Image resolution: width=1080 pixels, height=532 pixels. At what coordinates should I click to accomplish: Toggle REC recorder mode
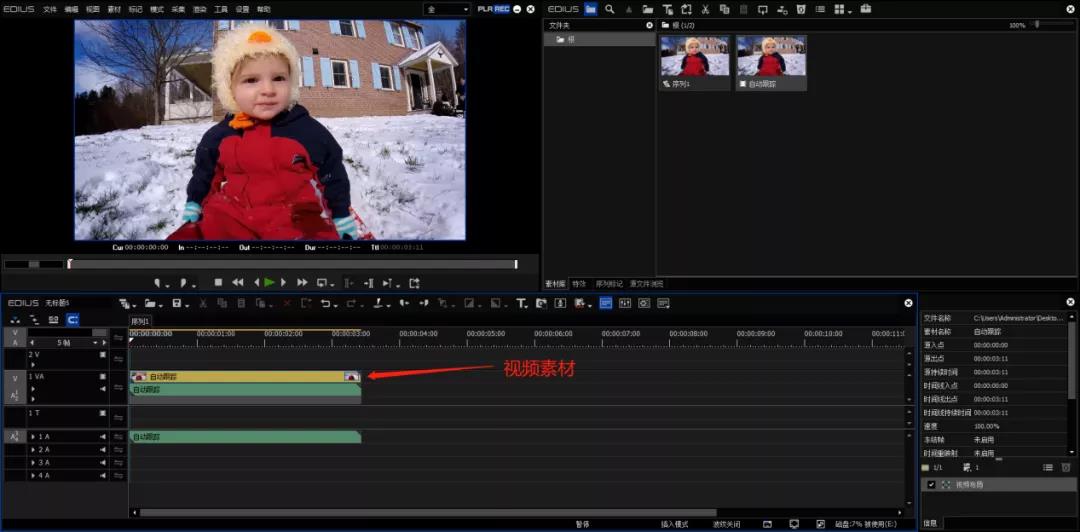pos(501,10)
